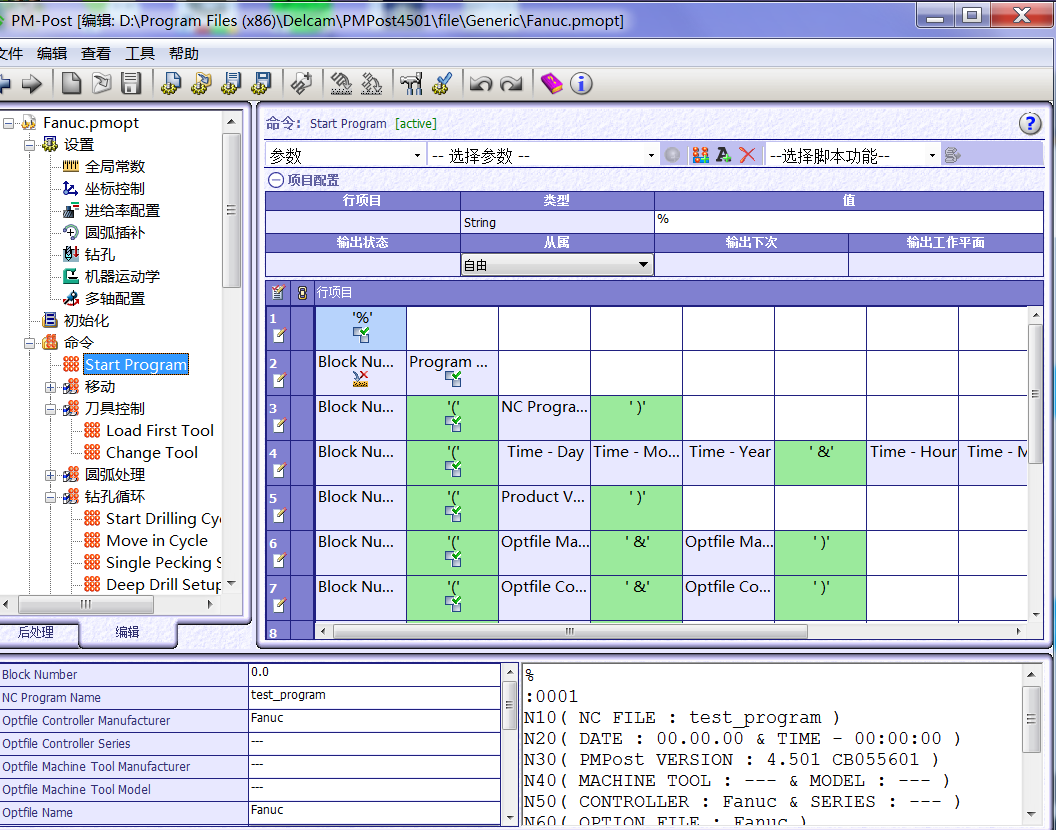Open the 帮助 menu
The width and height of the screenshot is (1056, 830).
click(183, 53)
